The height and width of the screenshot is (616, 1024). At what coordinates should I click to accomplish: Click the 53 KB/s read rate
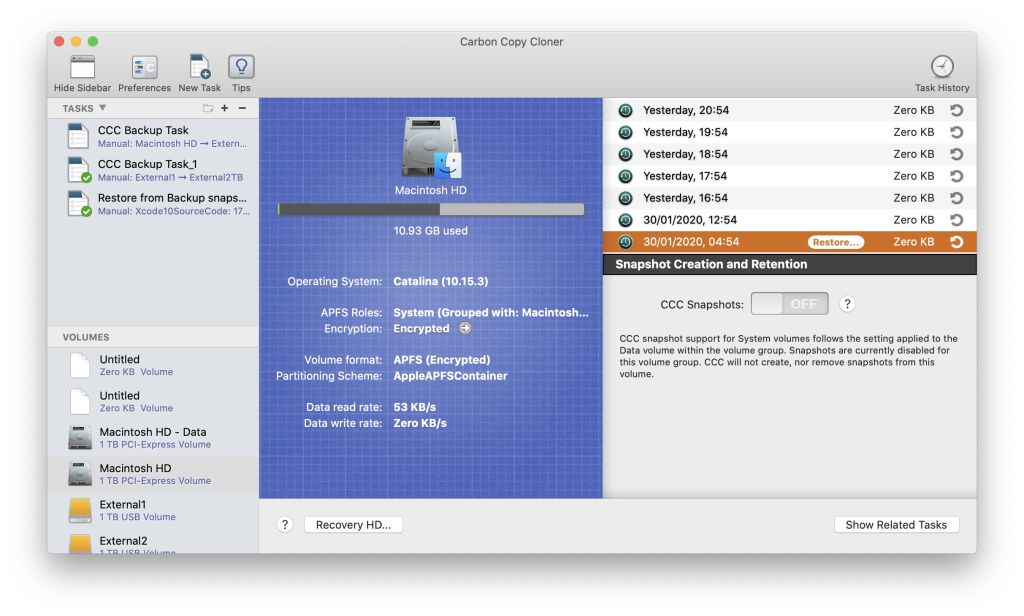click(415, 406)
